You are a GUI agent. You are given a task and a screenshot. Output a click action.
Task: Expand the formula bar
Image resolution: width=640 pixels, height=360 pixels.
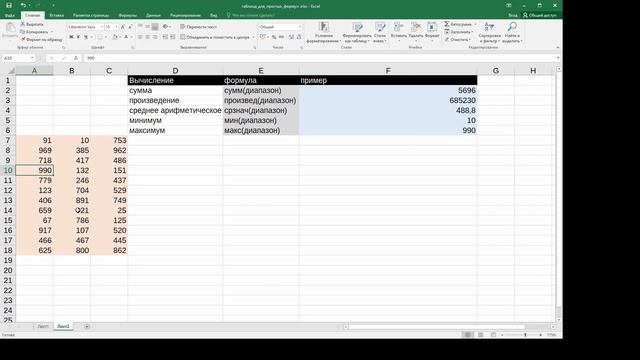[558, 58]
